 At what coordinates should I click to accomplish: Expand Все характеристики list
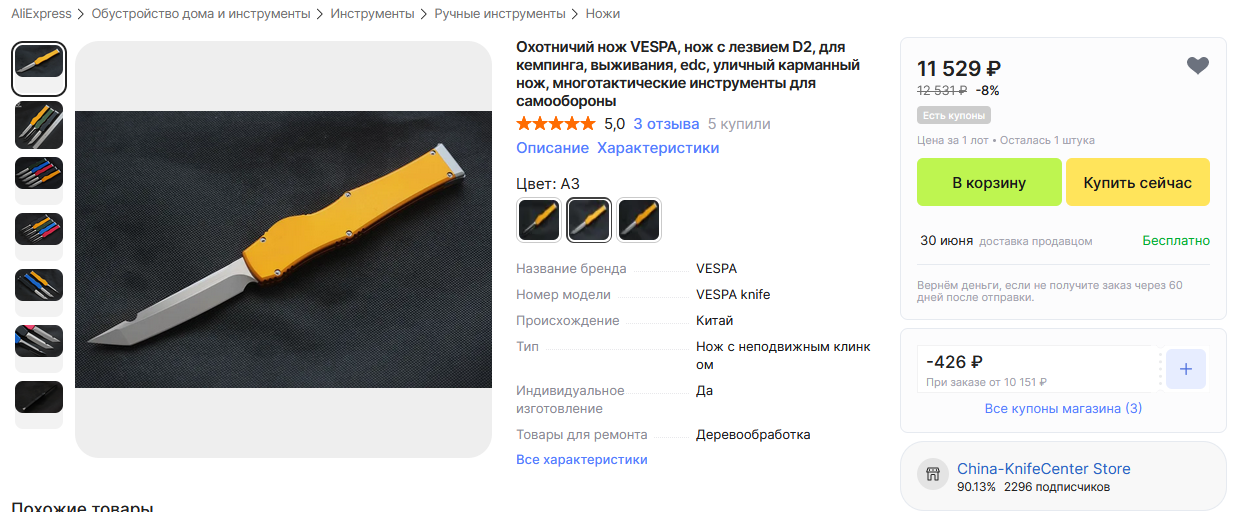point(582,460)
